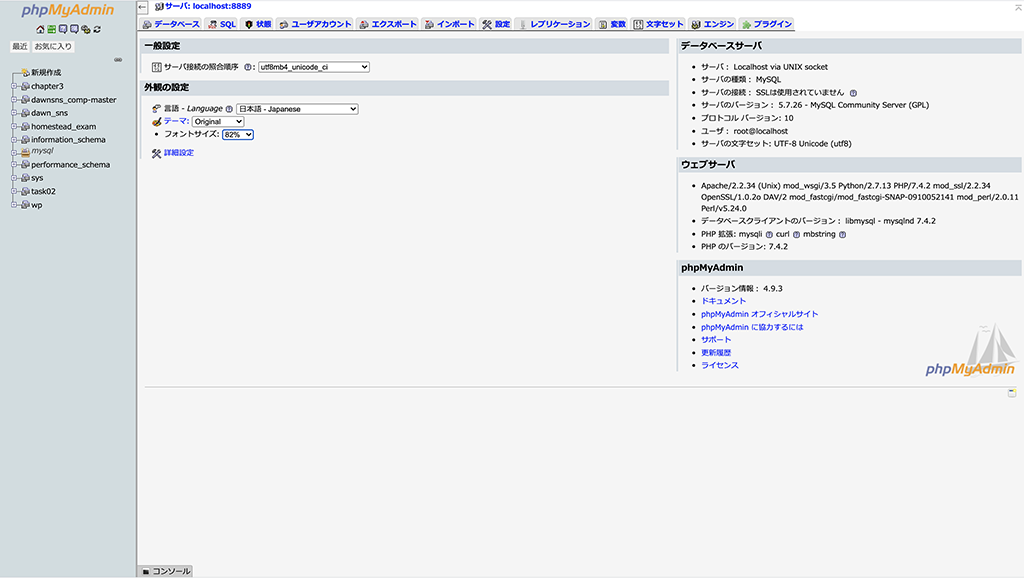Expand the sys database tree node

pyautogui.click(x=14, y=178)
